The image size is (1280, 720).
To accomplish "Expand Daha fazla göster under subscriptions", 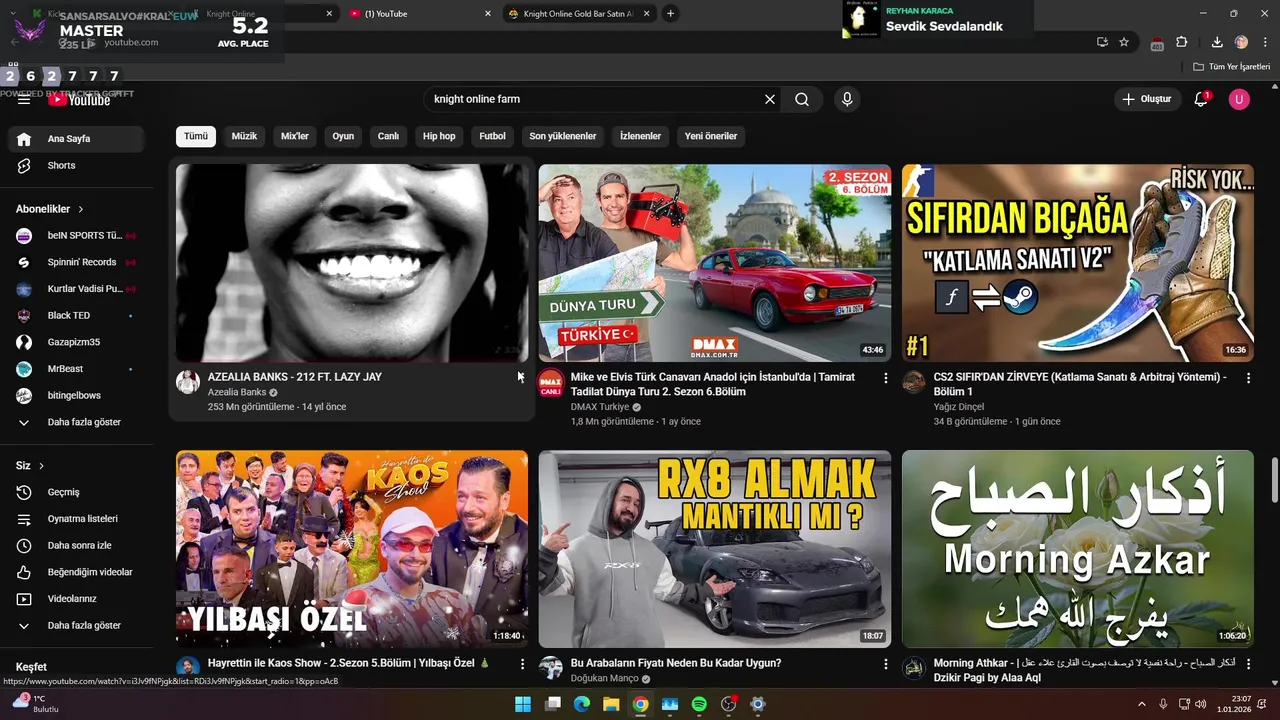I will [x=76, y=422].
